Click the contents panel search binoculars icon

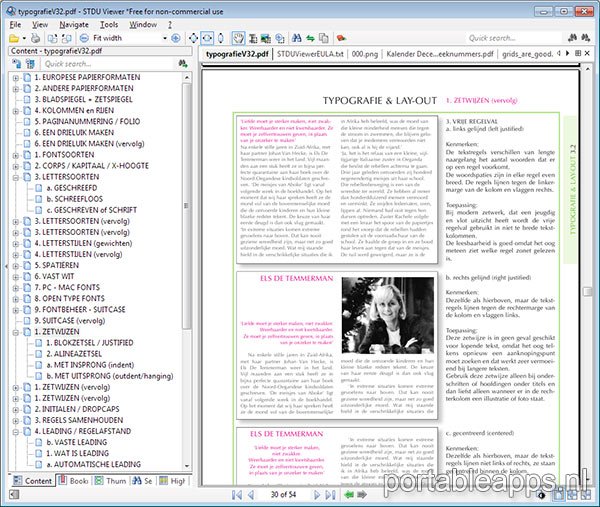183,64
